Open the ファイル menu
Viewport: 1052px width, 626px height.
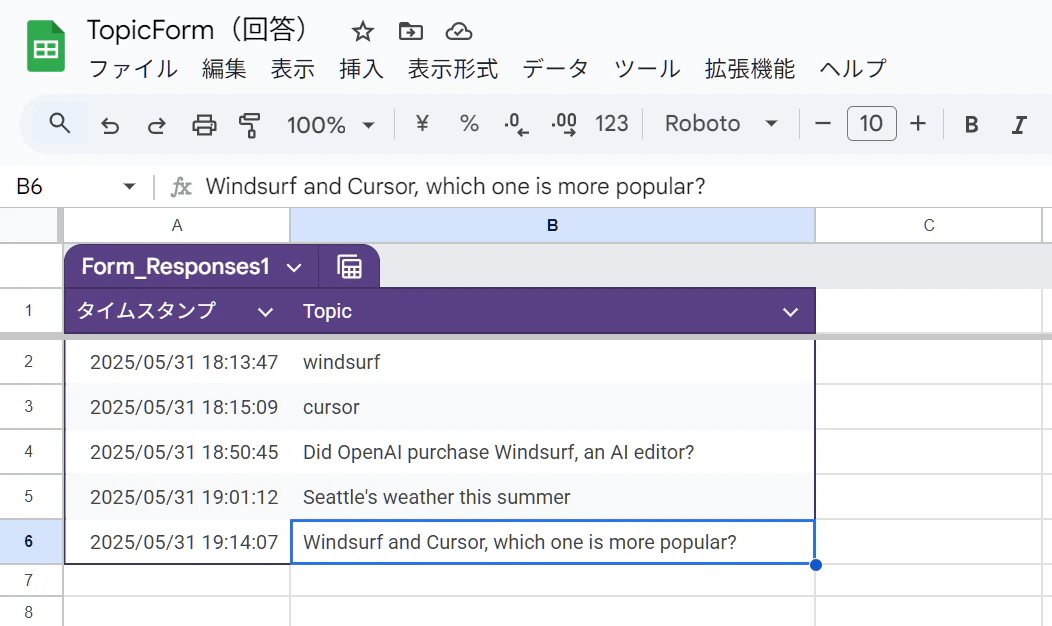[133, 68]
